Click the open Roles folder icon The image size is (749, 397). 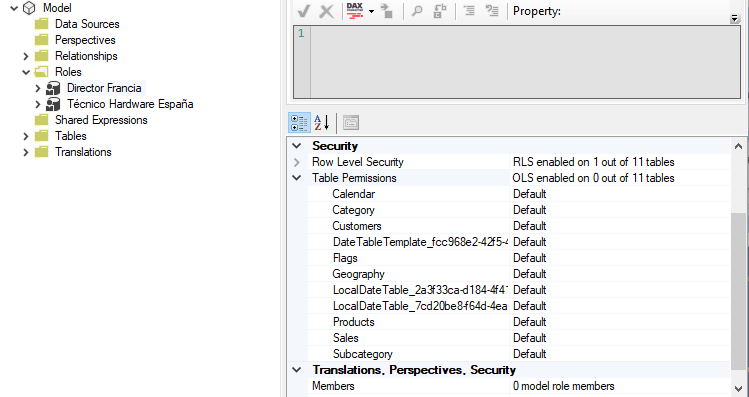(42, 72)
